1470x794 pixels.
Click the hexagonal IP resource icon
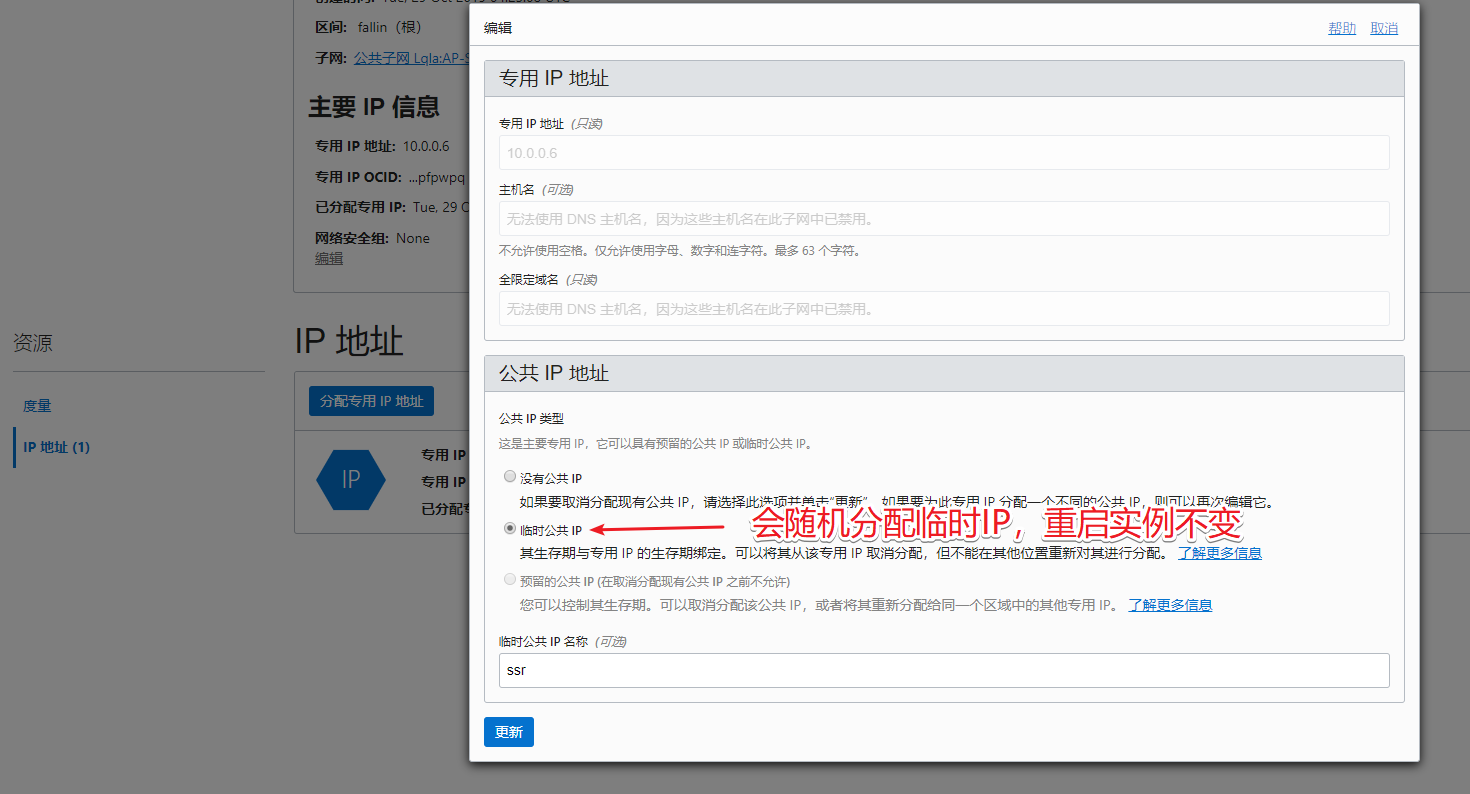tap(351, 480)
